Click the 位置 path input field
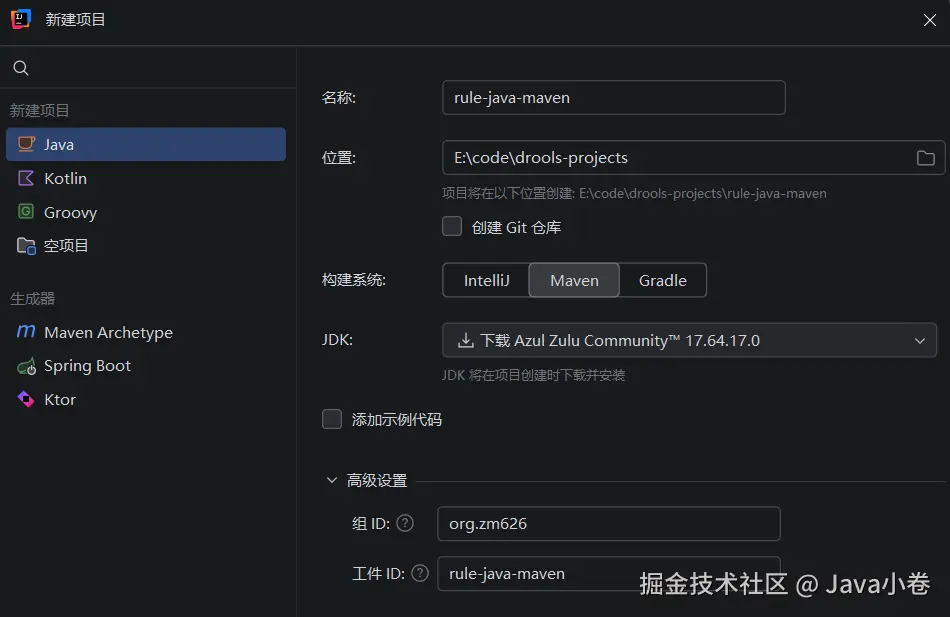 (693, 158)
